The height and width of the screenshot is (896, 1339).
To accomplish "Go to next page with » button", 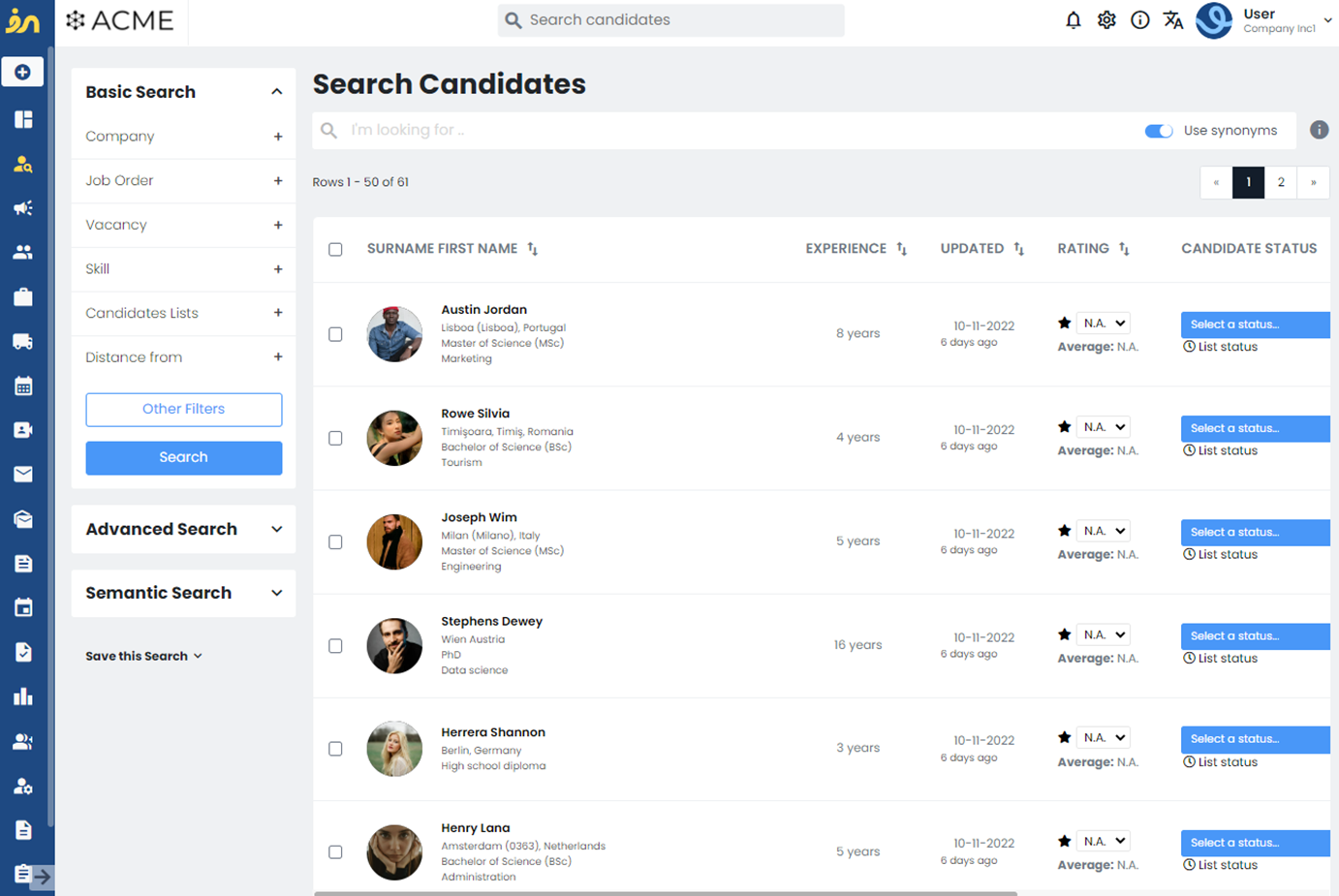I will tap(1313, 182).
